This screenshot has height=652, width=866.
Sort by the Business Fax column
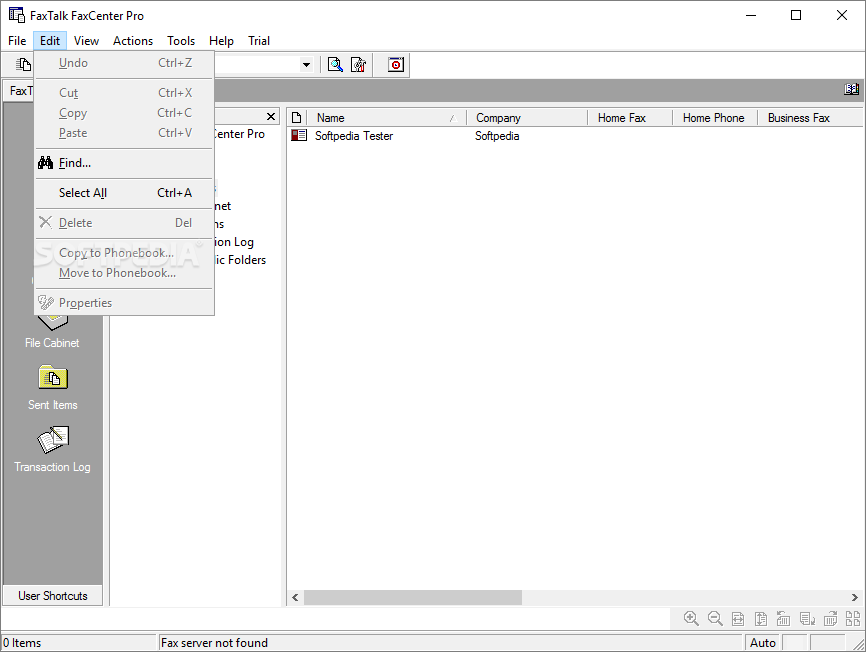(810, 118)
